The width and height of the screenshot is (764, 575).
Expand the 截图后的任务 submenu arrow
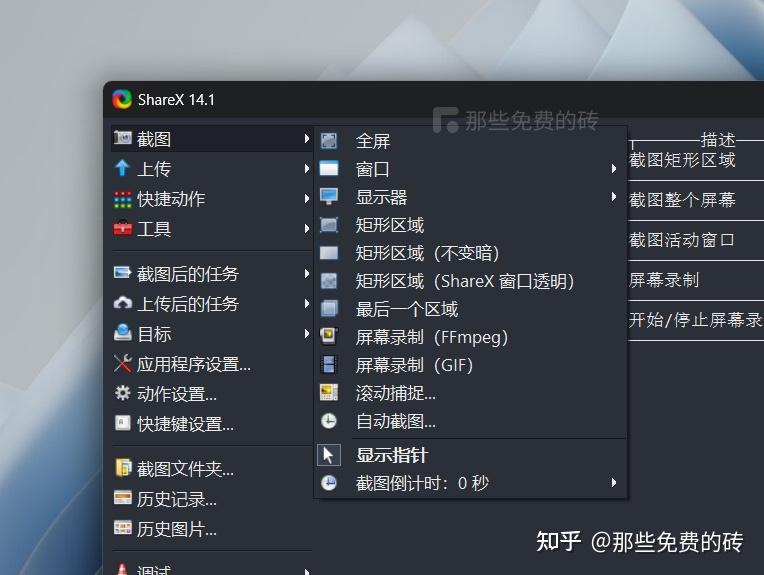tap(306, 273)
